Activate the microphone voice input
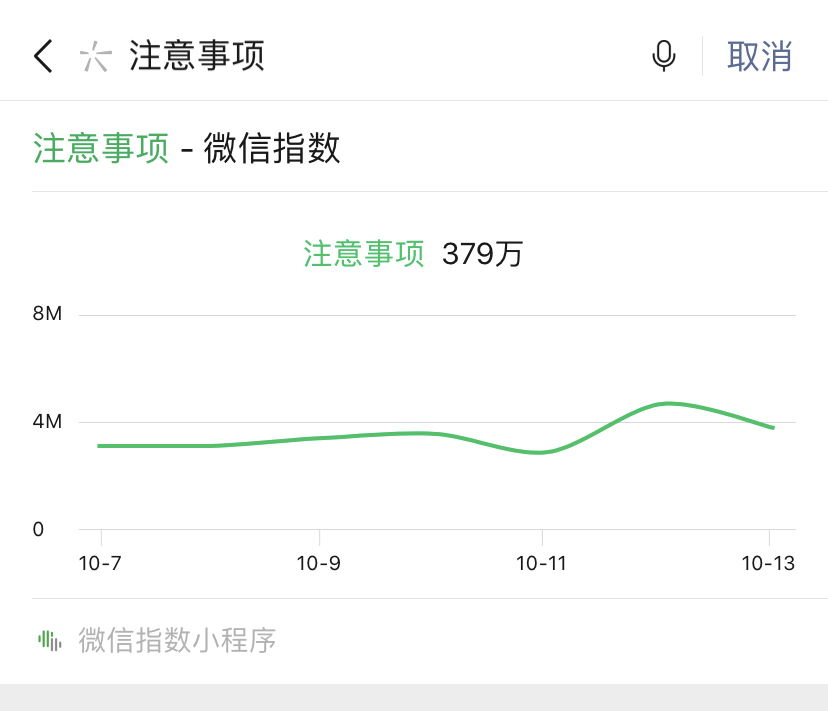The height and width of the screenshot is (711, 828). click(x=664, y=56)
